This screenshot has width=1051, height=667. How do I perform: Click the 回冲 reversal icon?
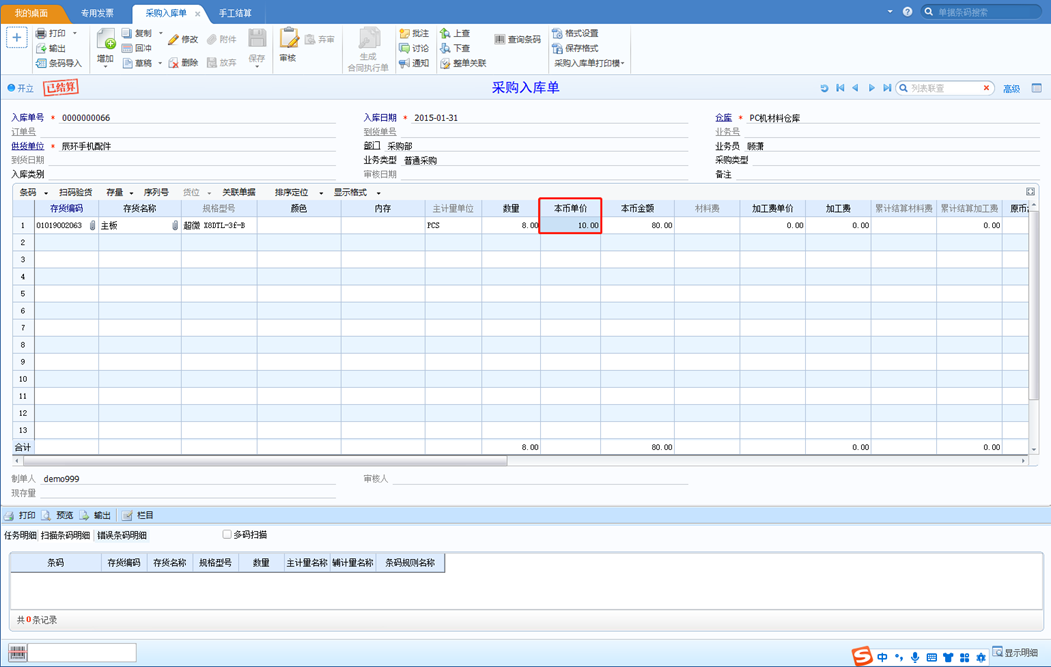pyautogui.click(x=127, y=48)
